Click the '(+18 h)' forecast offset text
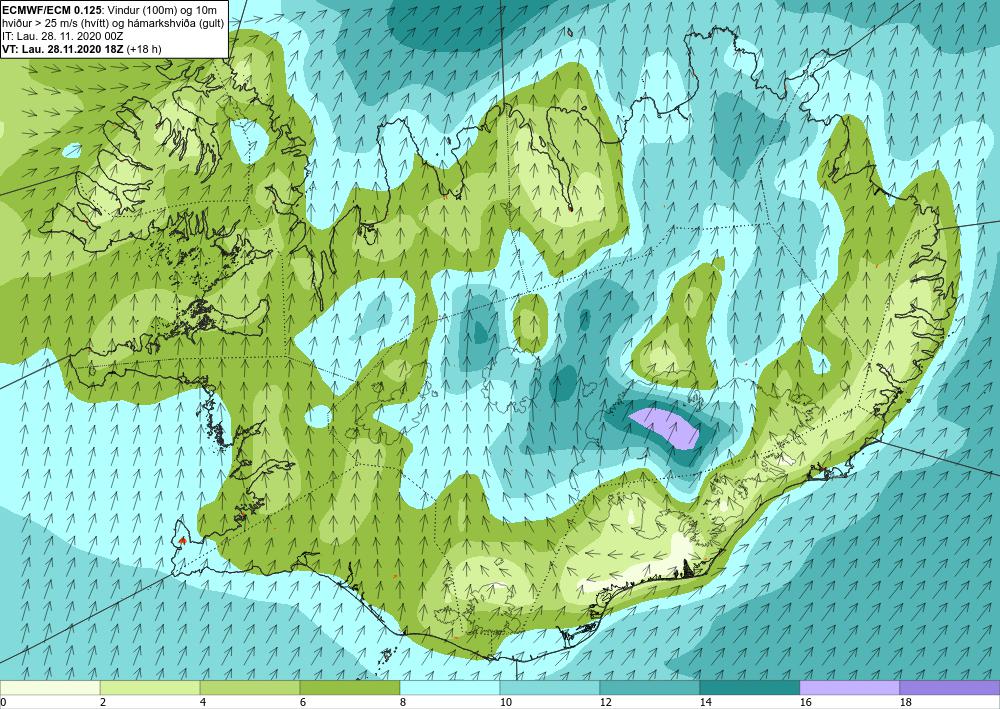The image size is (1000, 709). (144, 49)
